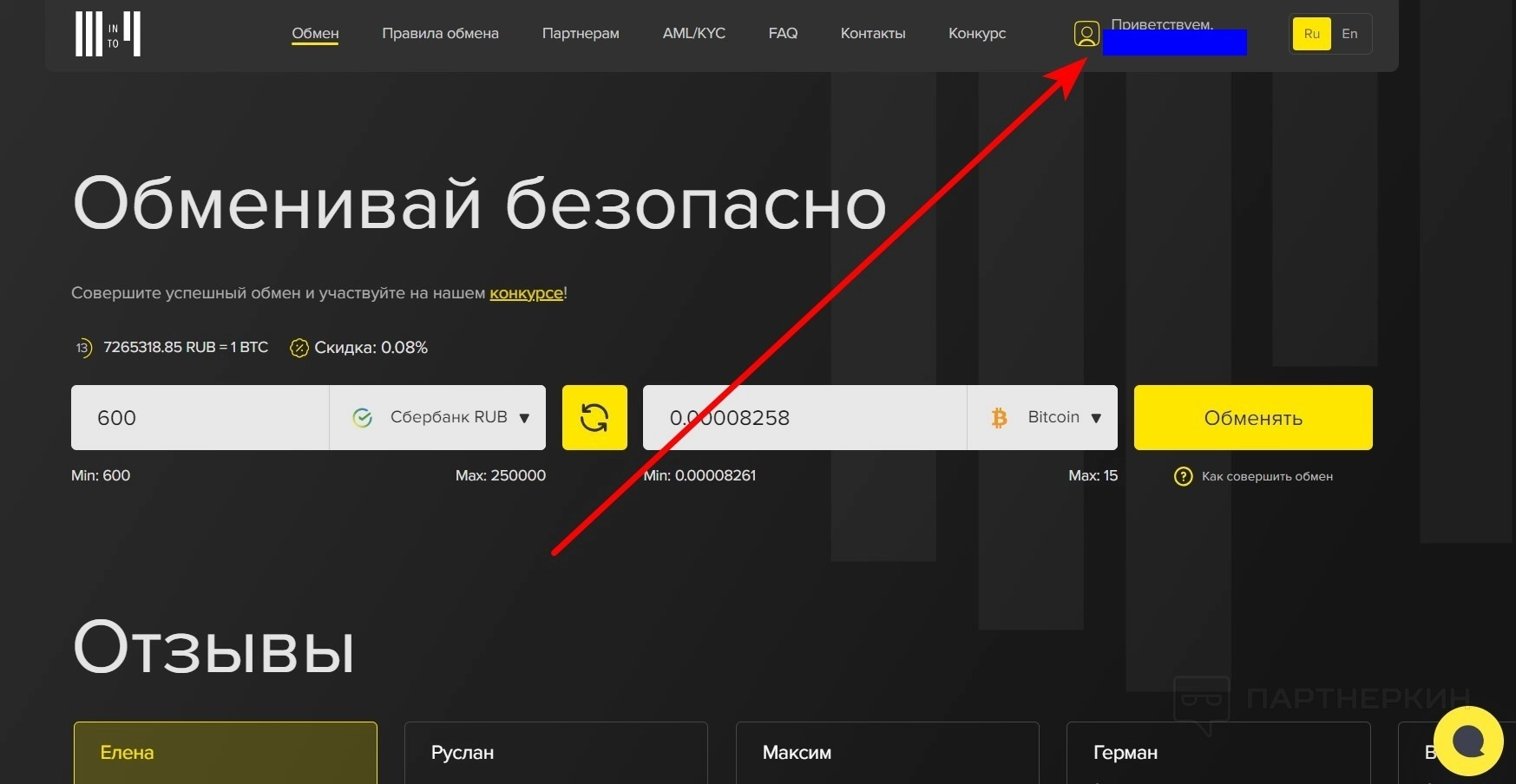Open the AML/KYC page
The height and width of the screenshot is (784, 1516).
pyautogui.click(x=694, y=34)
